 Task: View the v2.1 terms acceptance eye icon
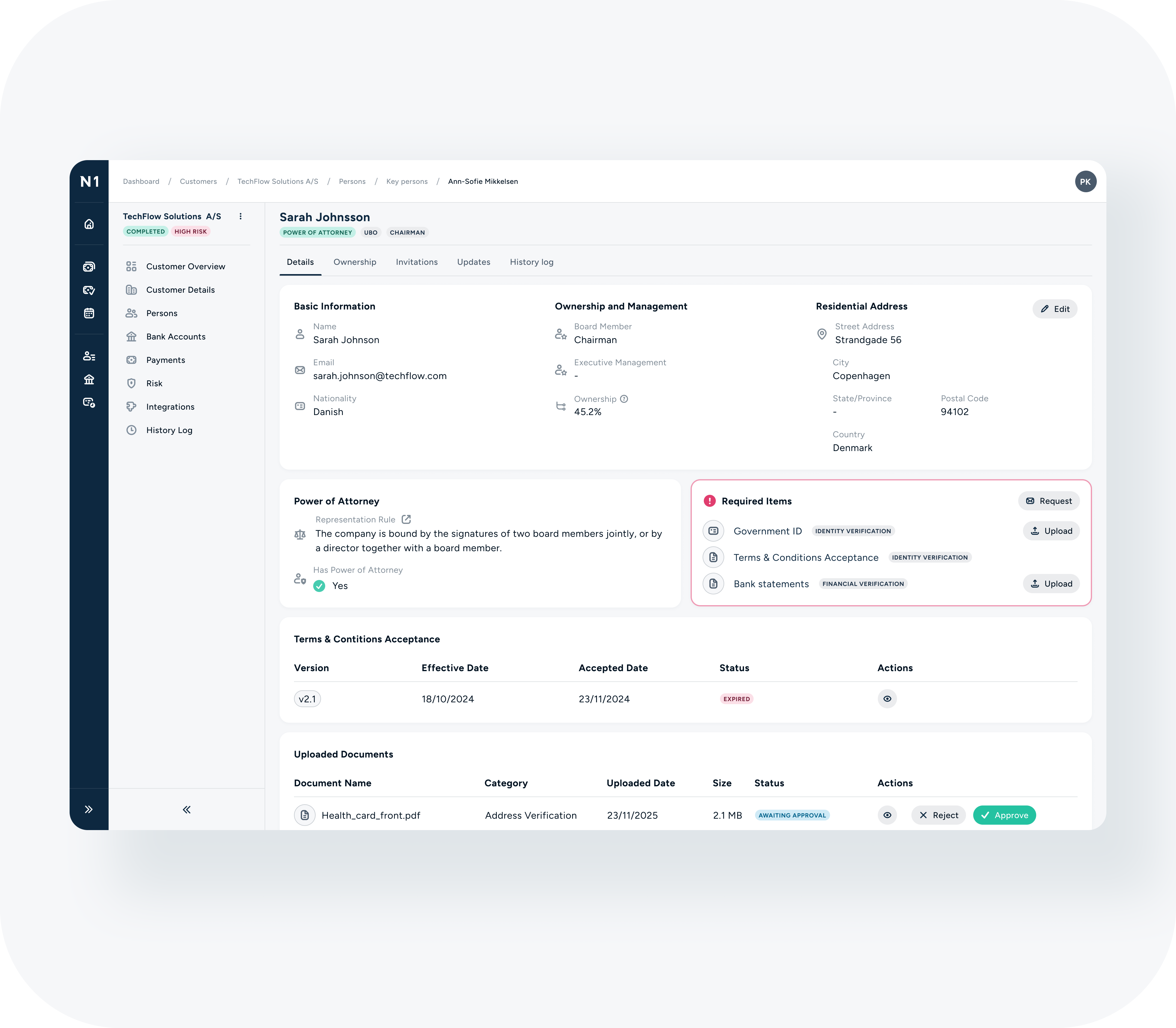pos(887,699)
